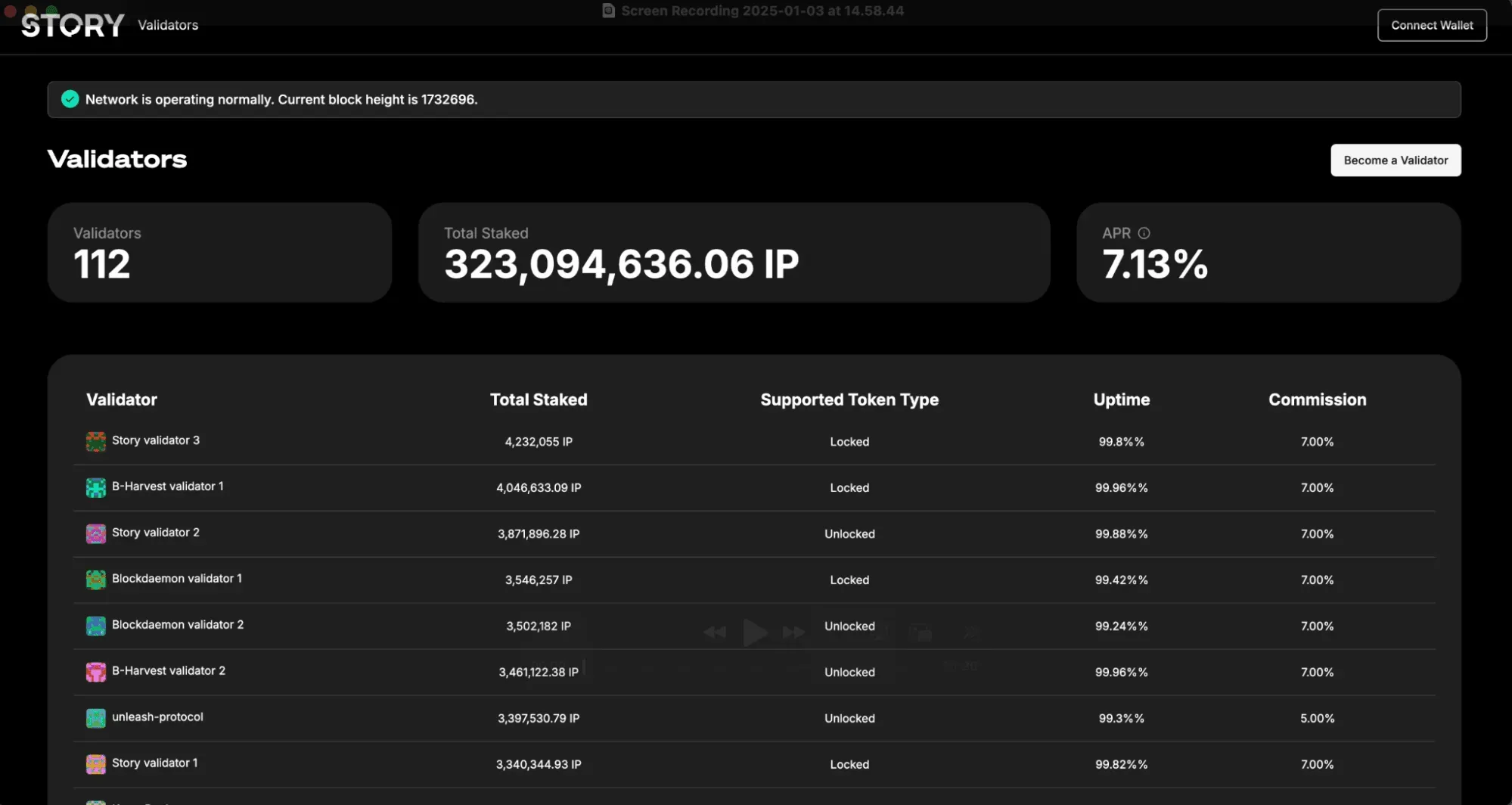Click the 3,461,122.38 IP staked value
Image resolution: width=1512 pixels, height=805 pixels.
tap(539, 673)
